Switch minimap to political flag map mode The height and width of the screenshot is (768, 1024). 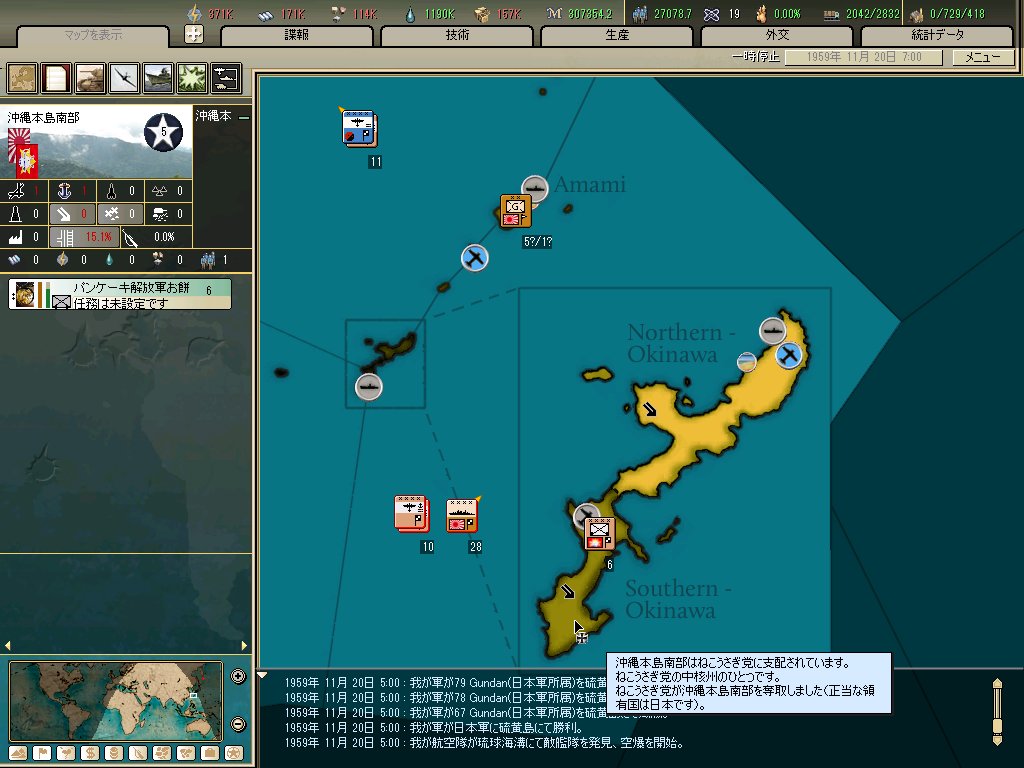point(42,753)
